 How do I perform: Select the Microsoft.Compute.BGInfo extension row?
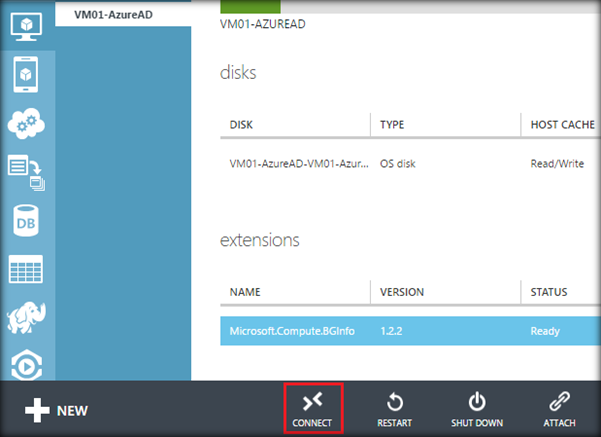click(410, 331)
